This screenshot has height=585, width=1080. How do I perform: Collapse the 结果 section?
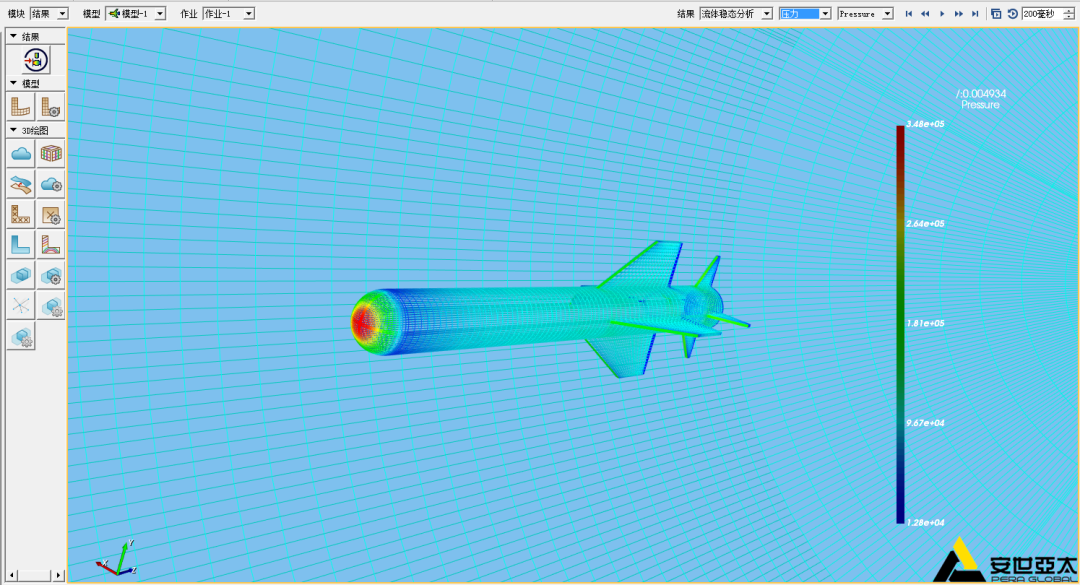13,37
